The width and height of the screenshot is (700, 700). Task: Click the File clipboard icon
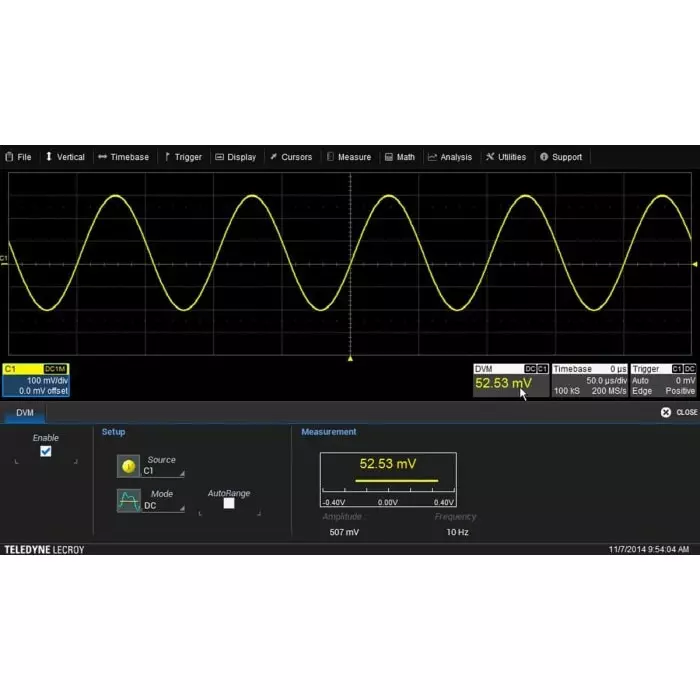pos(9,157)
